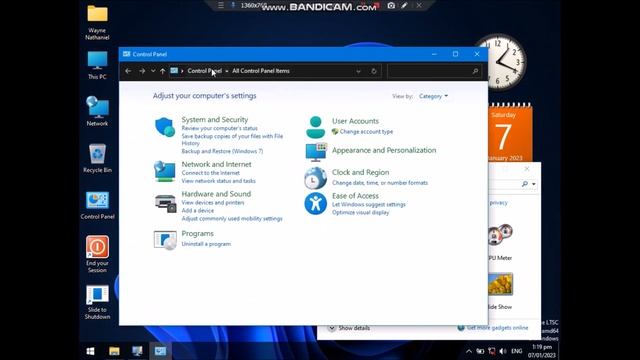
Task: Click Optimize visual display
Action: (360, 213)
